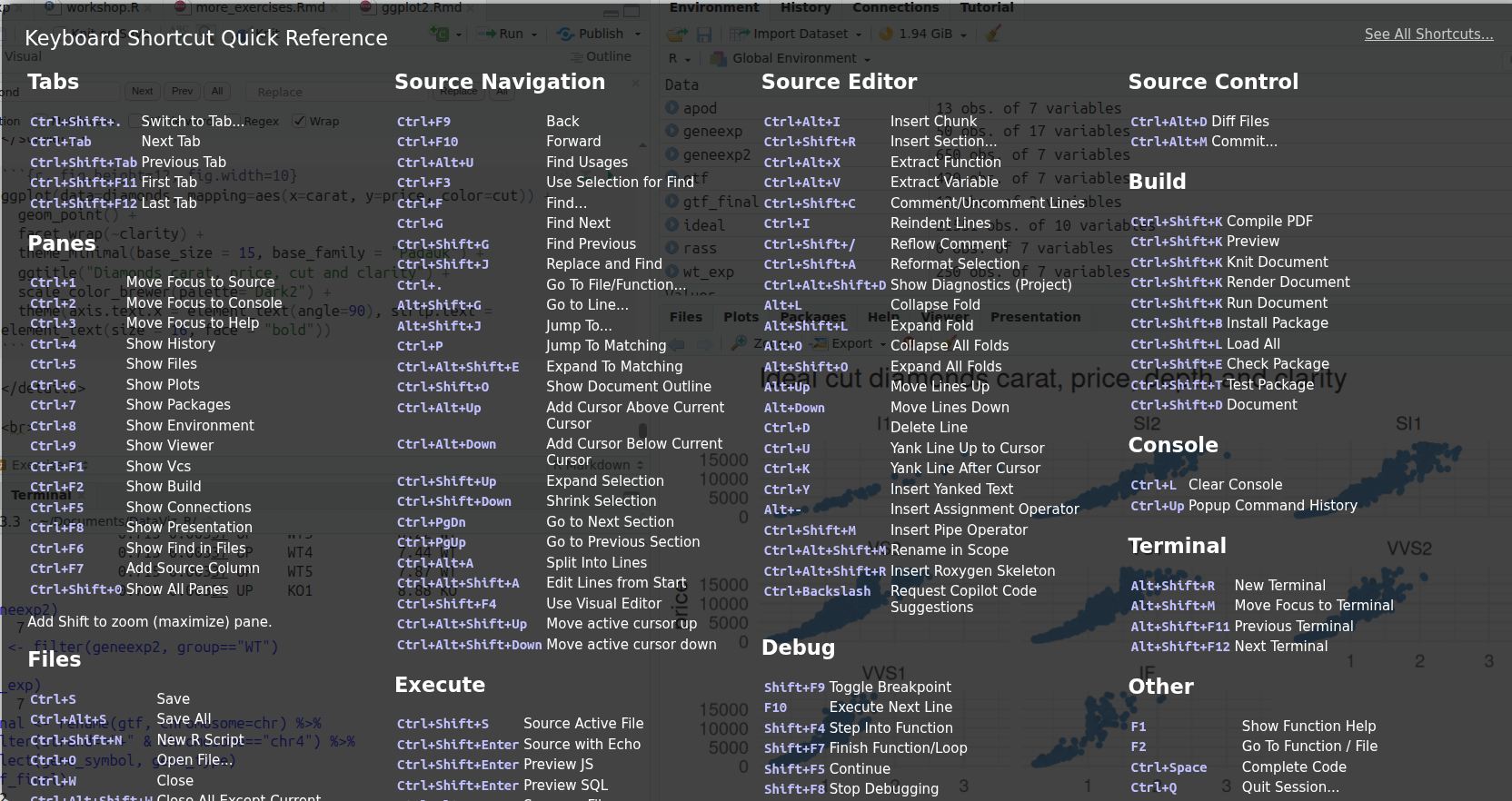Screen dimensions: 1512x801
Task: Click the 'New Terminal' shortcut entry
Action: coord(1279,586)
